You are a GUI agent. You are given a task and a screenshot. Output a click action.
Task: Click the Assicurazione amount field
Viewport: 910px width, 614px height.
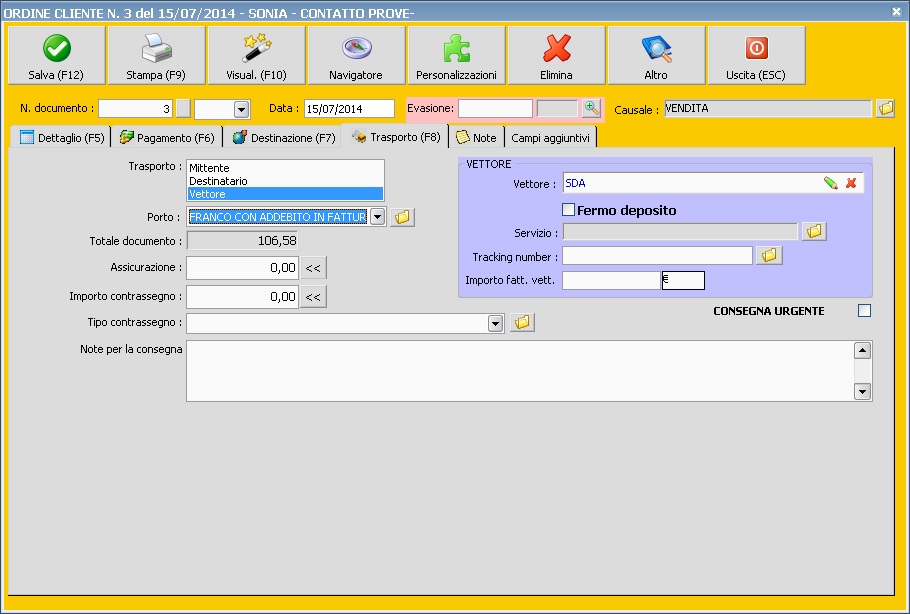click(243, 268)
